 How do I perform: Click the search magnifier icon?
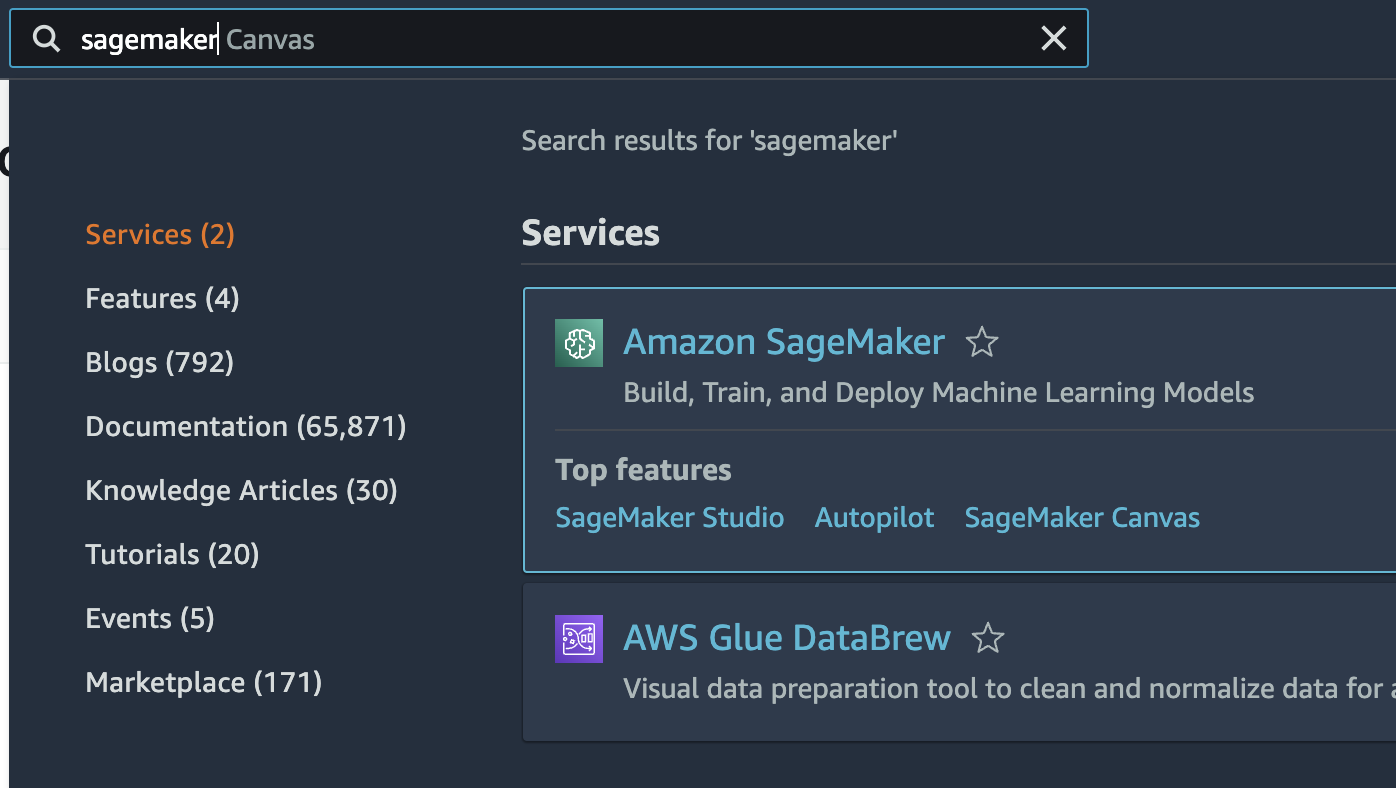(x=46, y=39)
